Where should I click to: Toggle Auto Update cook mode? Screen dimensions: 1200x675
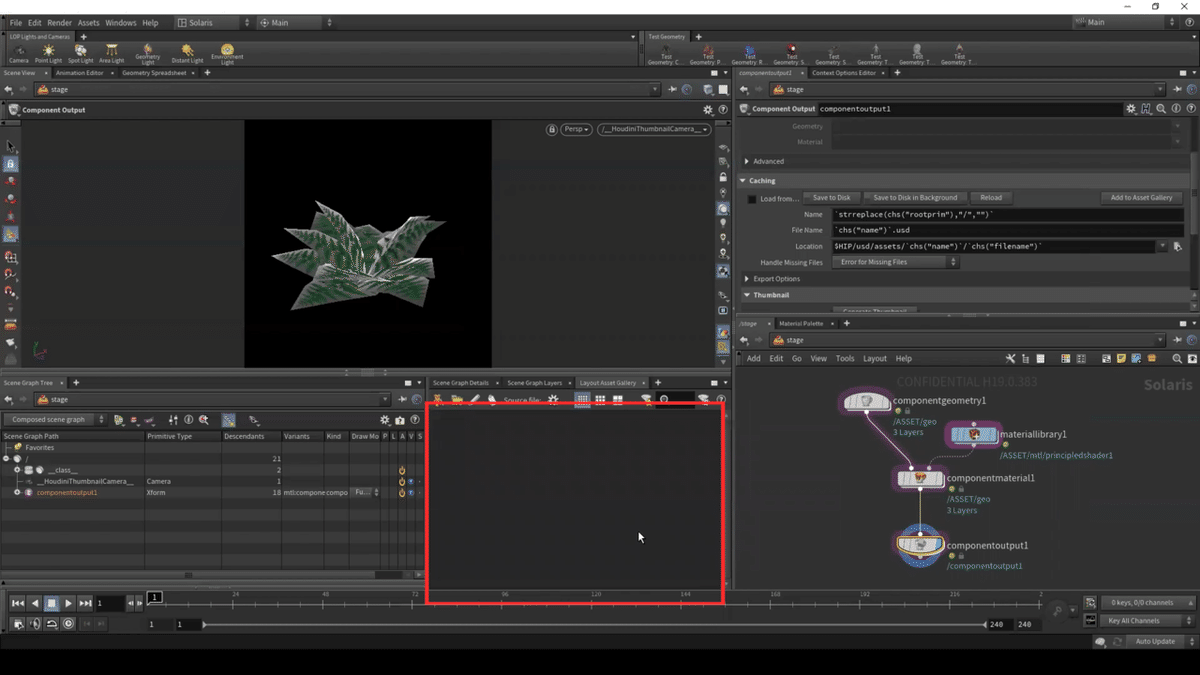(x=1155, y=641)
